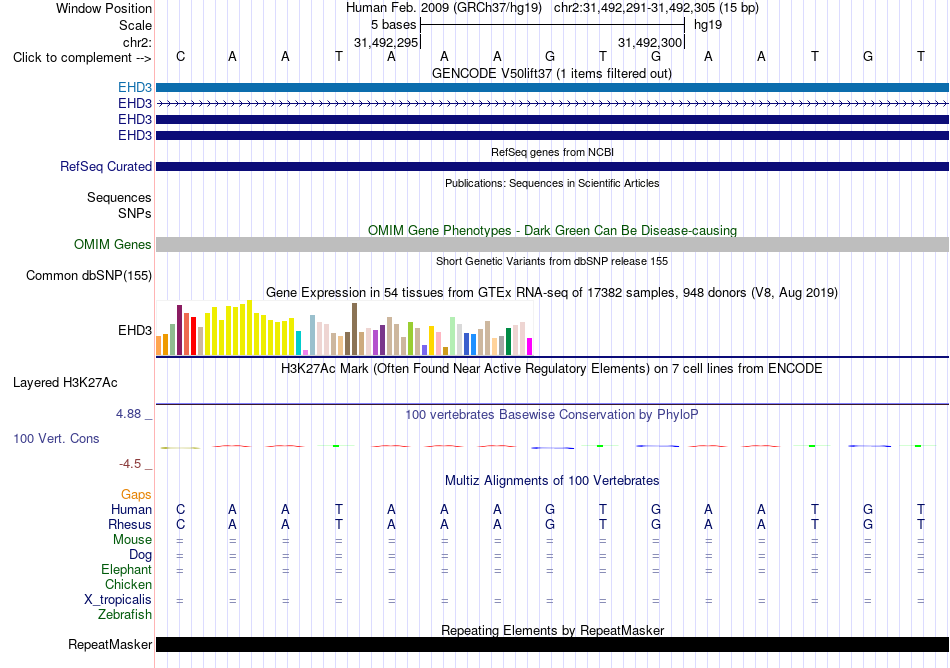Click the tallest brown GTEx expression bar
The height and width of the screenshot is (668, 950).
click(x=354, y=329)
